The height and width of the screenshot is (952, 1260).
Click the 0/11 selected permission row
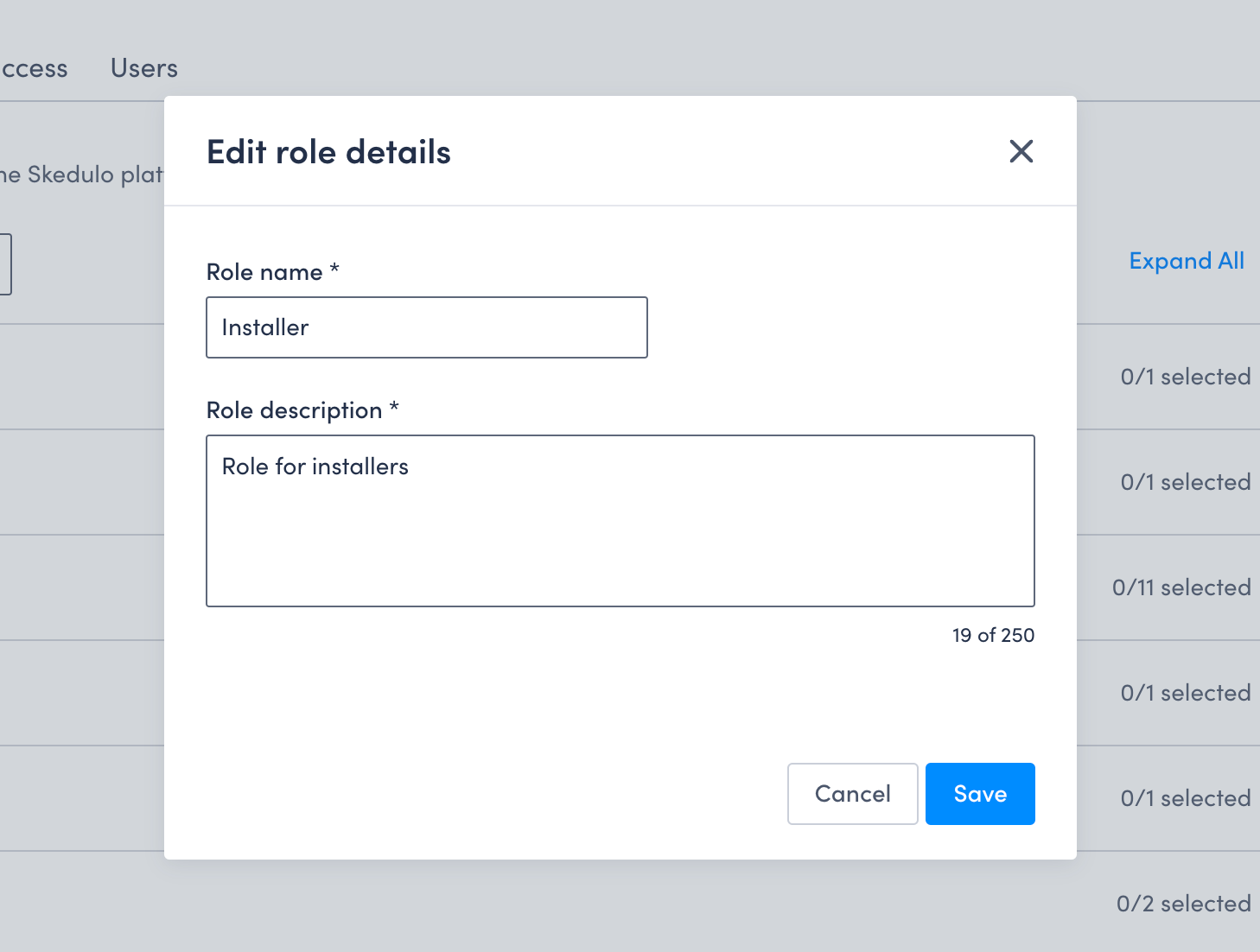[1180, 587]
